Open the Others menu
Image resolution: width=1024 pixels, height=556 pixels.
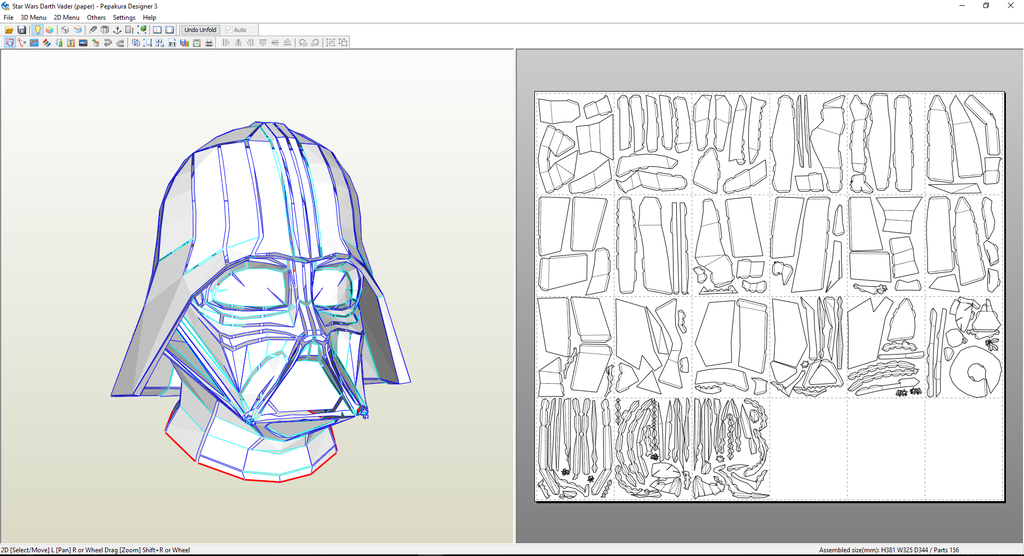click(96, 17)
